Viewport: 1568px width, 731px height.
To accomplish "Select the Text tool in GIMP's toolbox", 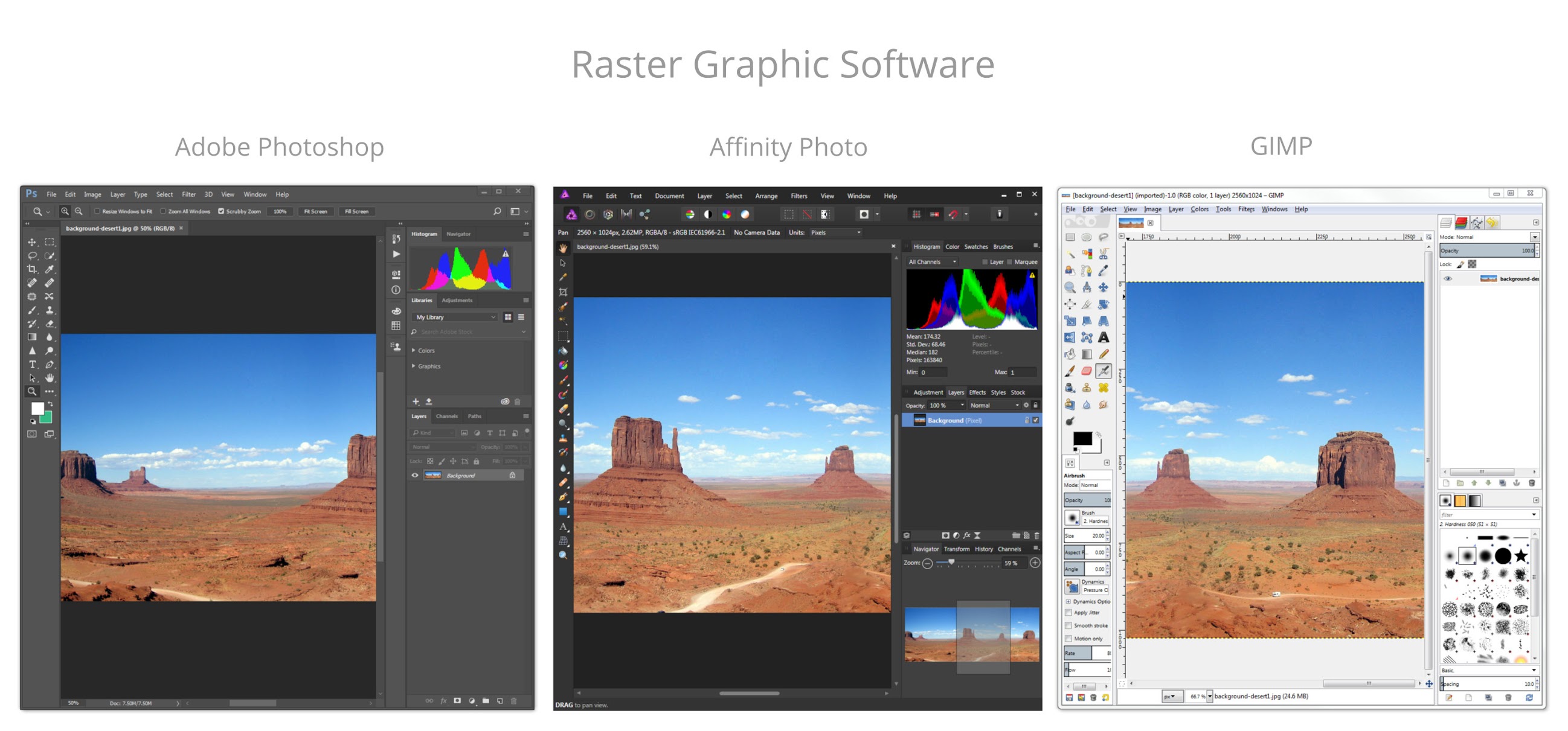I will [x=1104, y=338].
